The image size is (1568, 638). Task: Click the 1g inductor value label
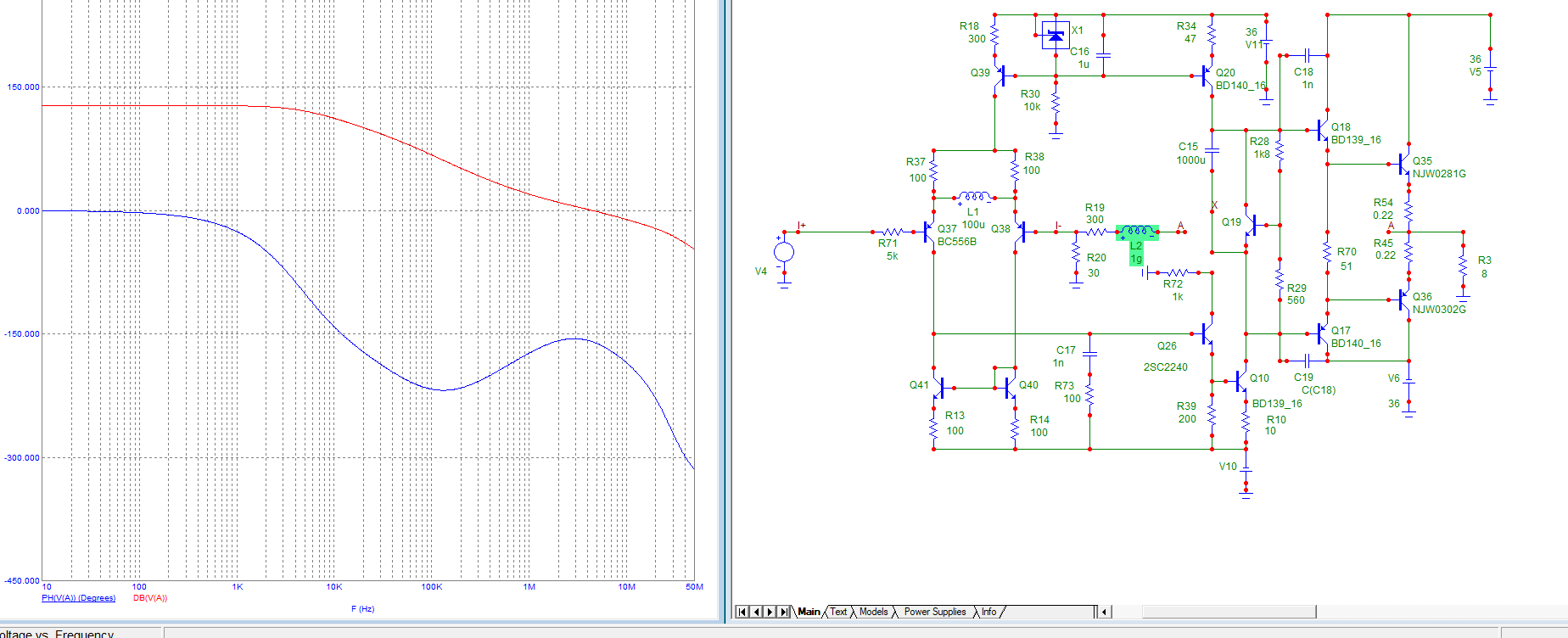(x=1136, y=259)
